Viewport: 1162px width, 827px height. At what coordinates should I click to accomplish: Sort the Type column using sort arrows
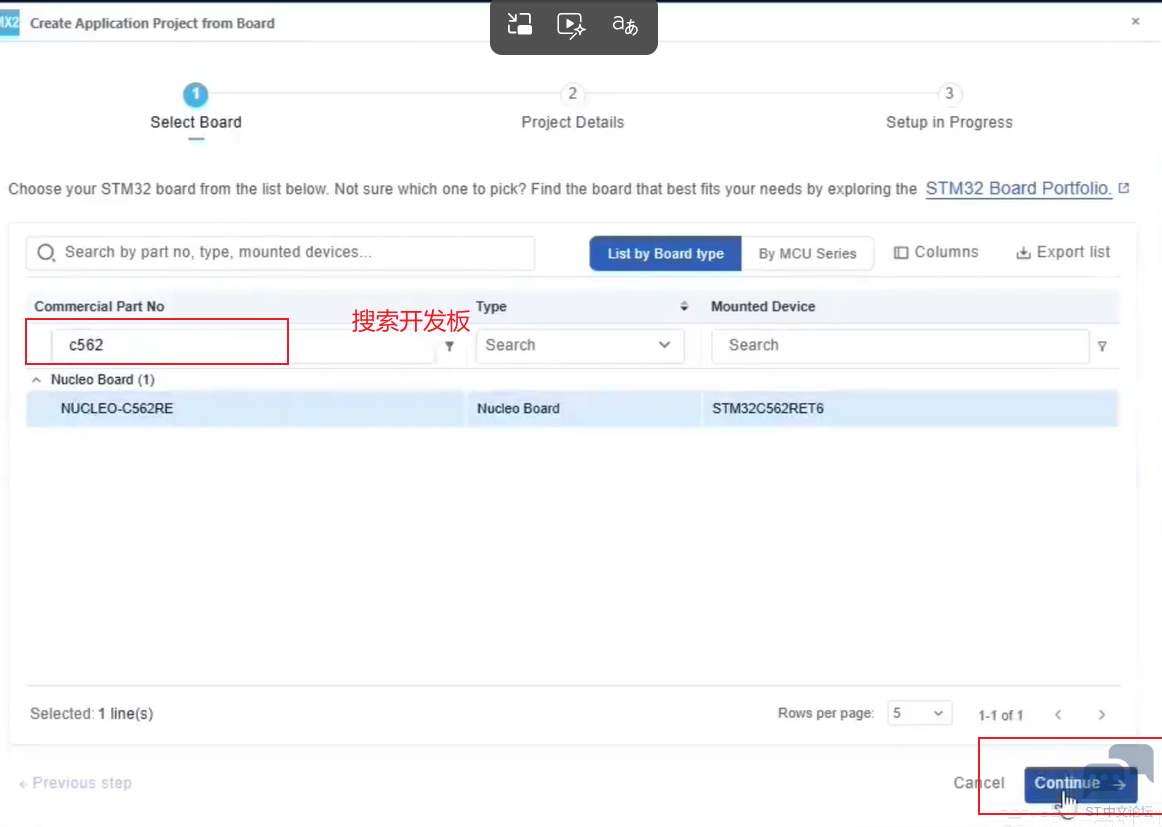coord(684,306)
